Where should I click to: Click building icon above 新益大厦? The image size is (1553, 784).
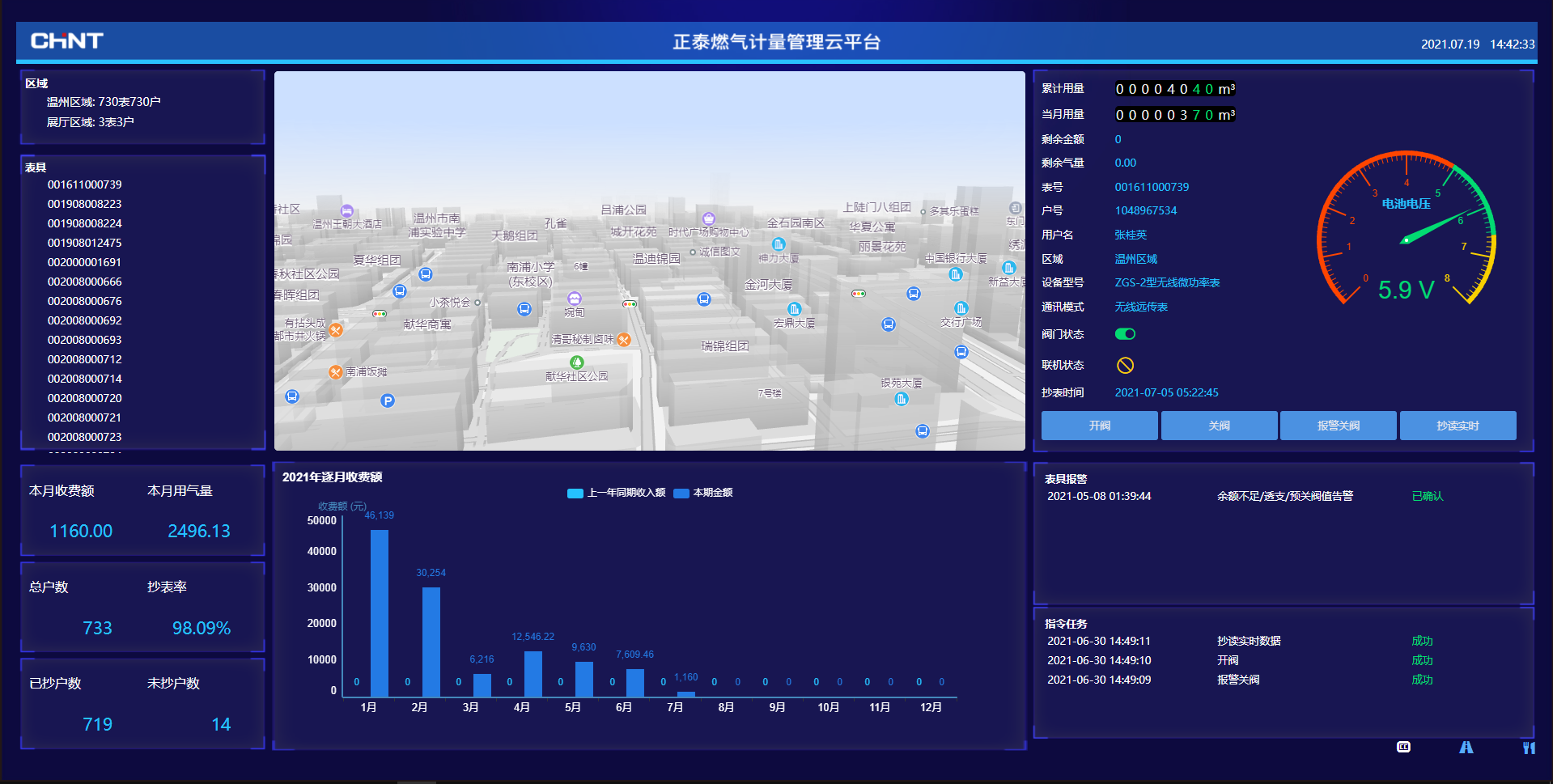1009,267
